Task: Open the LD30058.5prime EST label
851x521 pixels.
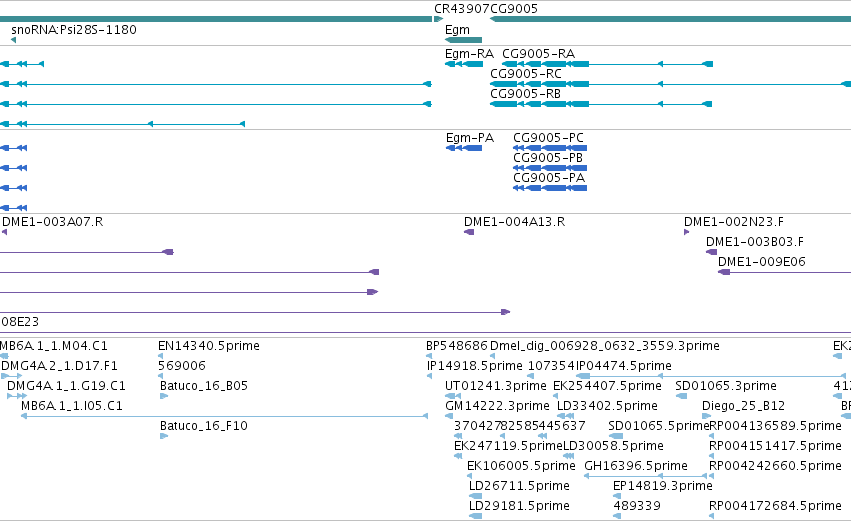Action: pos(613,447)
